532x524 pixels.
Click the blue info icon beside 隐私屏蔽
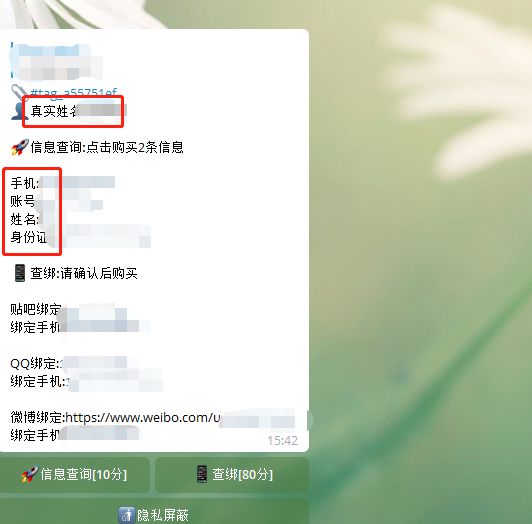pyautogui.click(x=126, y=516)
